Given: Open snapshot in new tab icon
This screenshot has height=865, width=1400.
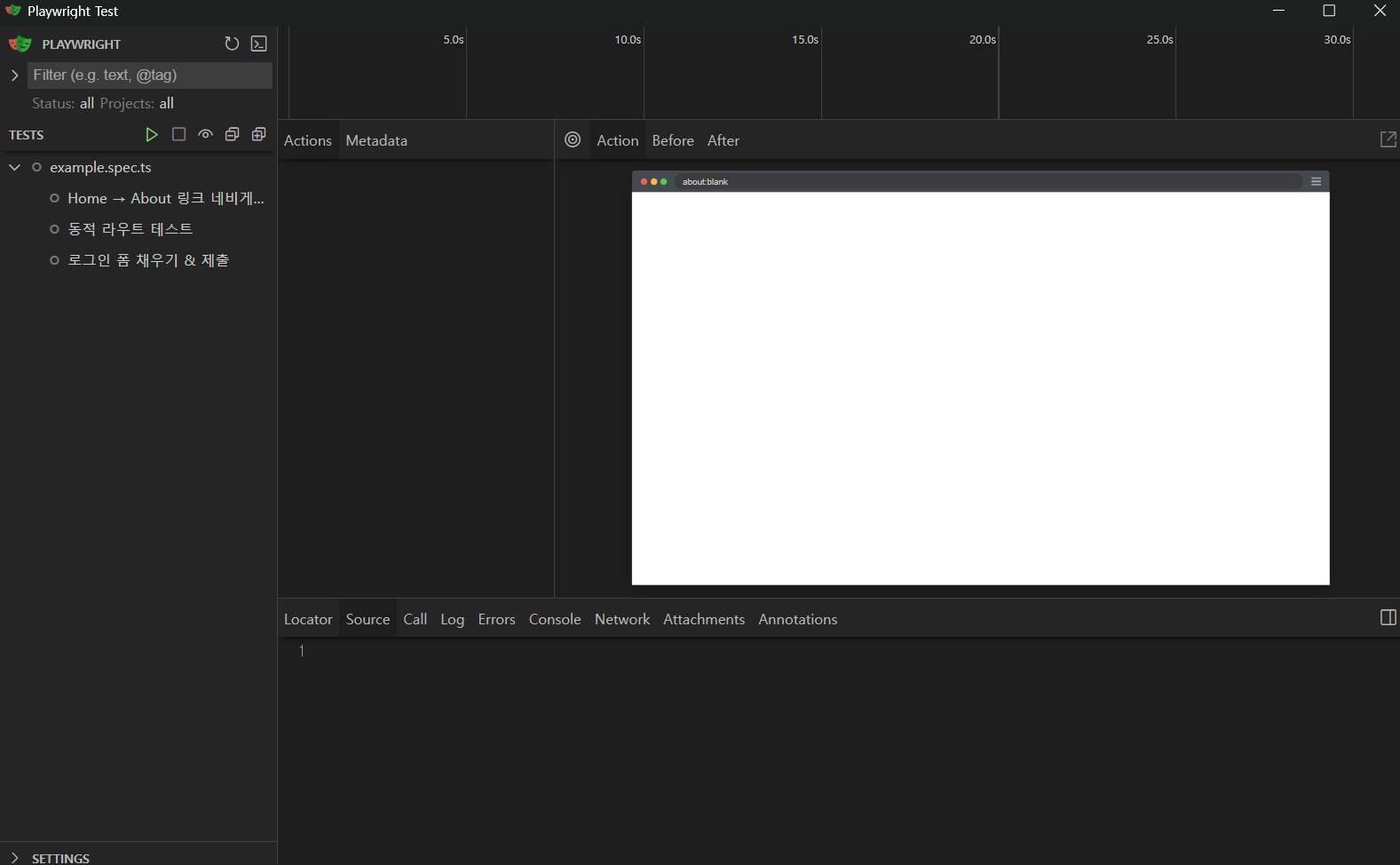Looking at the screenshot, I should click(x=1388, y=140).
